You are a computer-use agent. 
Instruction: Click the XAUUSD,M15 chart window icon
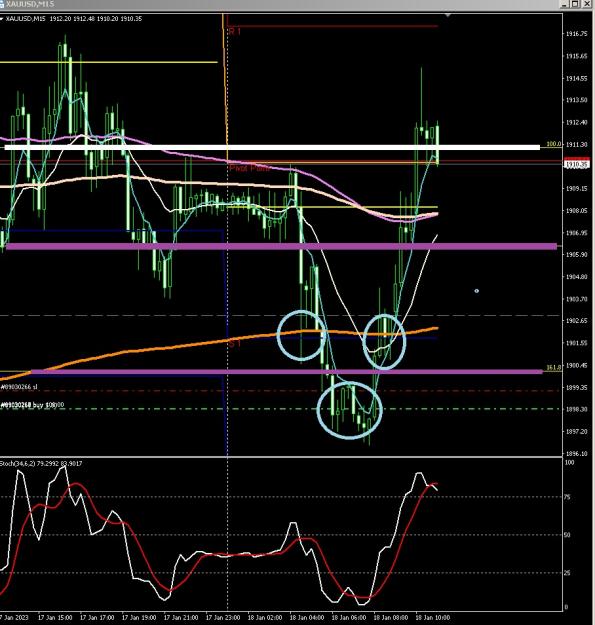pyautogui.click(x=2, y=4)
